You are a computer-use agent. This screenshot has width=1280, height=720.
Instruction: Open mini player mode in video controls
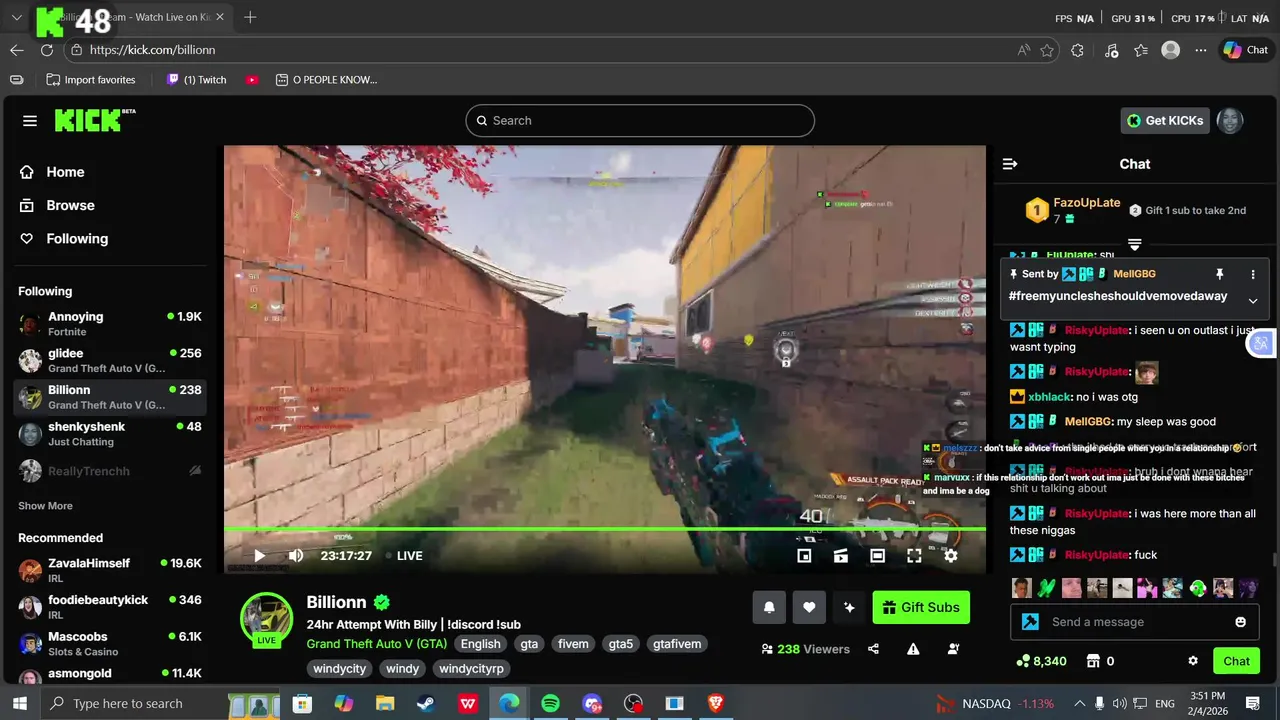tap(804, 556)
